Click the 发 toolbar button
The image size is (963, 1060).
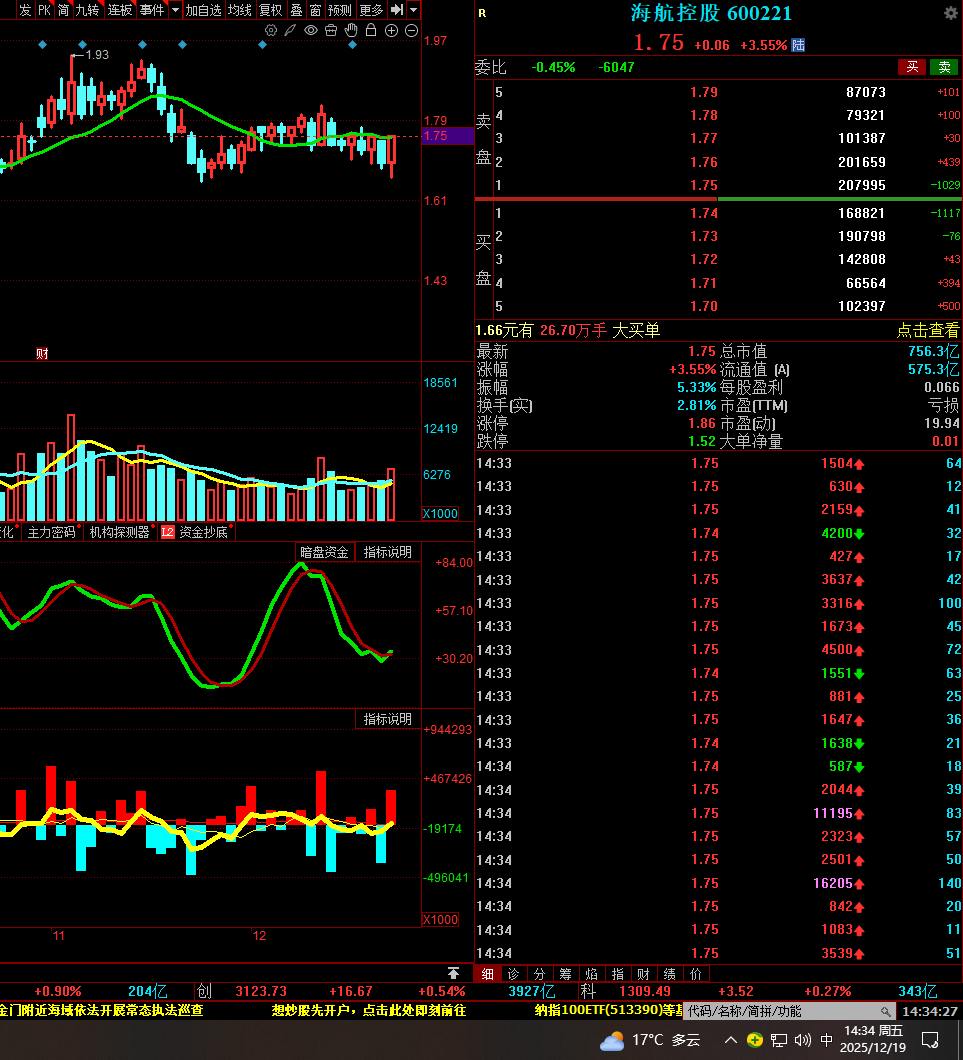(x=25, y=9)
